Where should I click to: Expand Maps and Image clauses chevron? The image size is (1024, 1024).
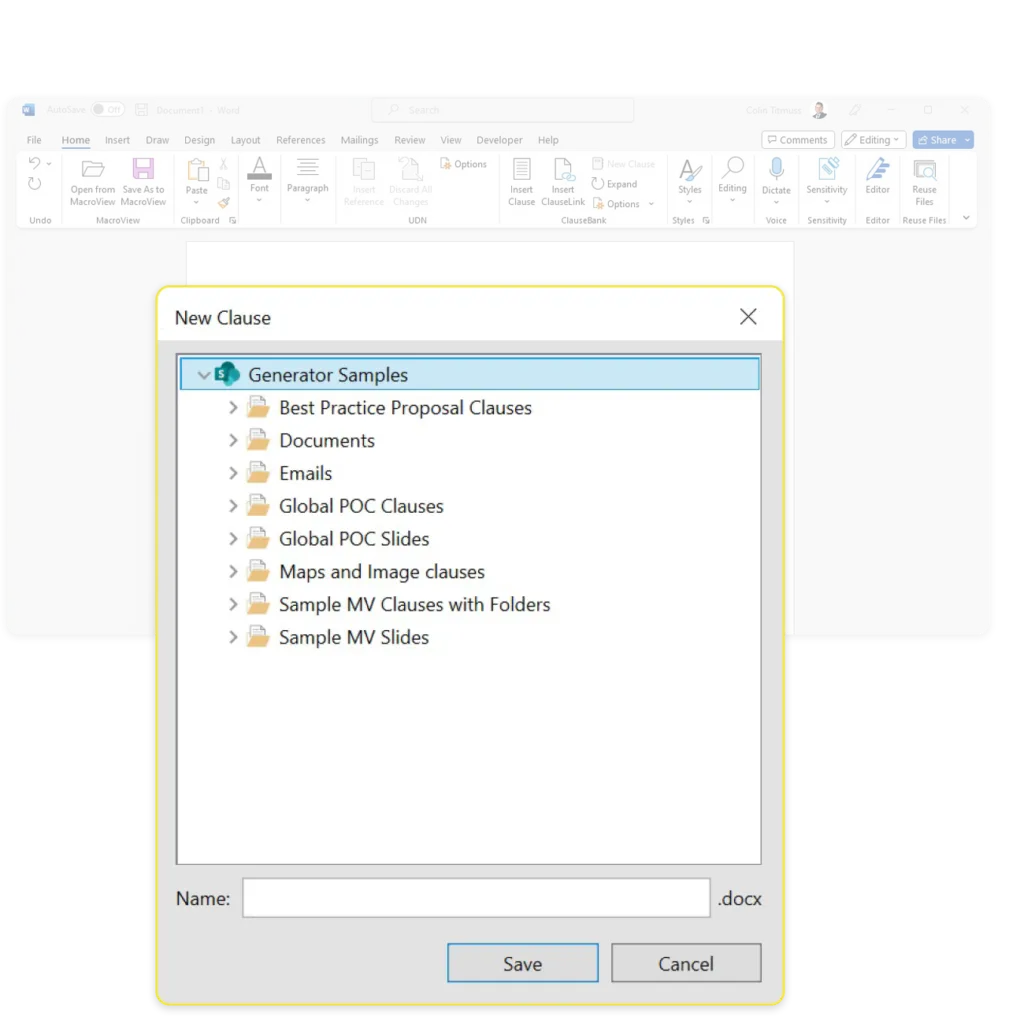pyautogui.click(x=233, y=571)
